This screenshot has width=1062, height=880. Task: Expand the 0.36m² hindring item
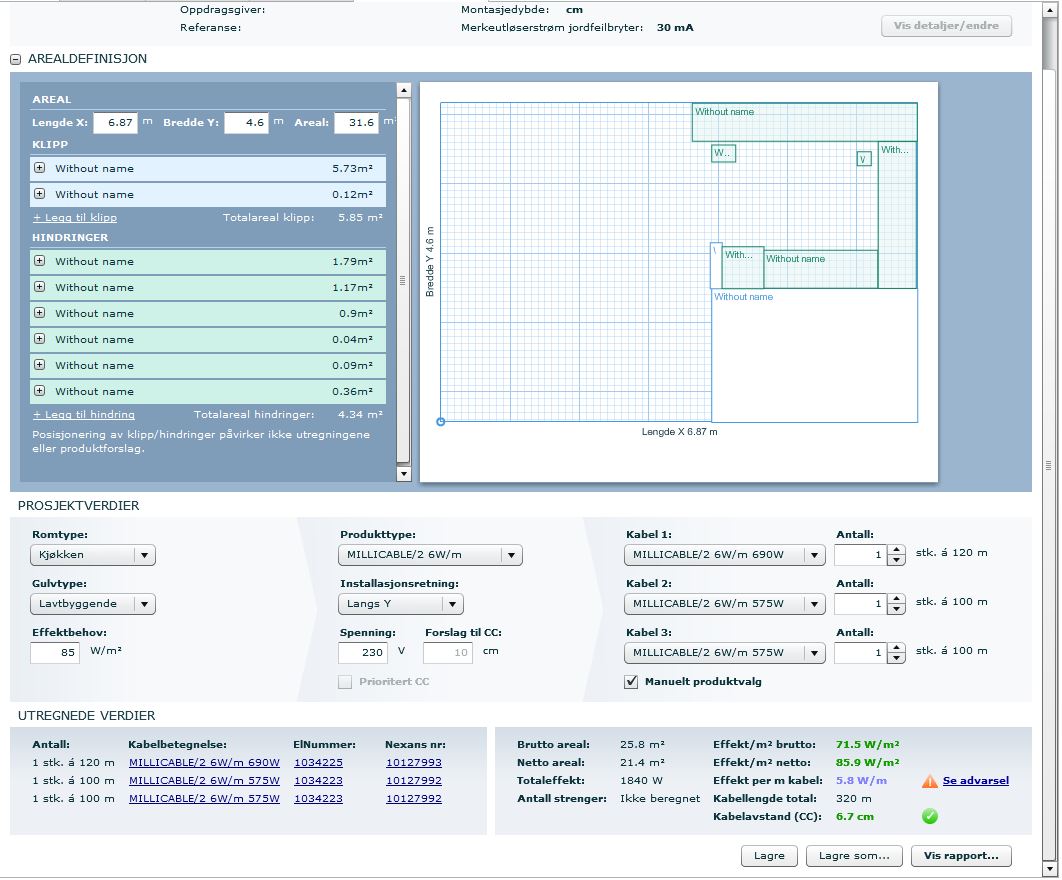click(x=40, y=391)
